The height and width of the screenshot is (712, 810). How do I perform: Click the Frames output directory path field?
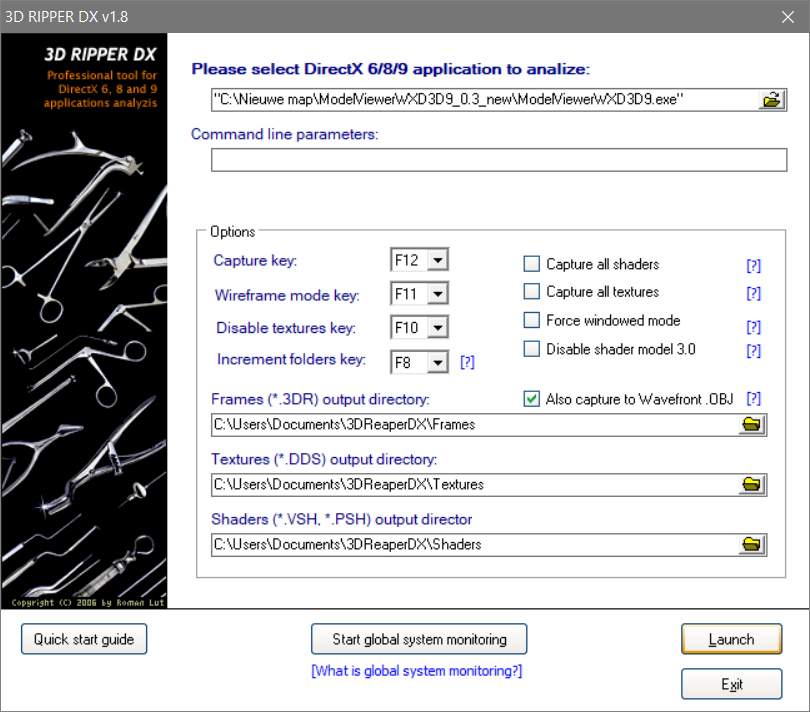coord(475,425)
